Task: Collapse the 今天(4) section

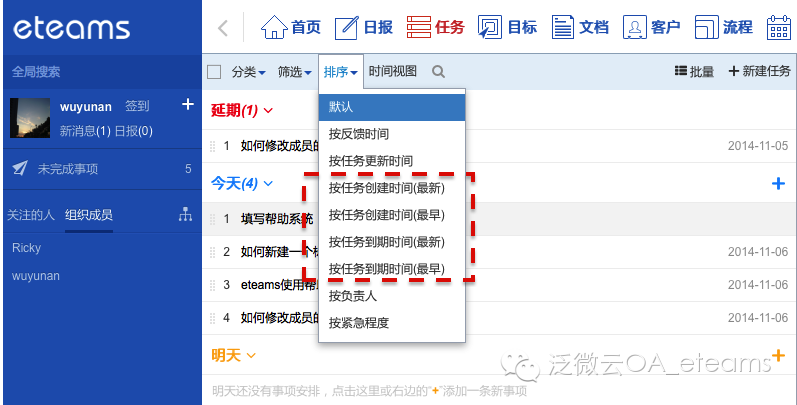Action: coord(242,183)
